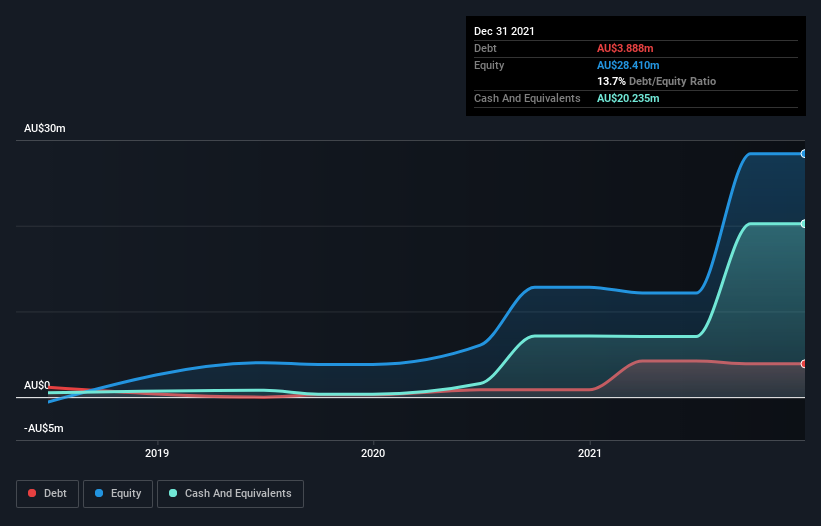Click Cash And Equivalents label in tooltip
The height and width of the screenshot is (526, 821).
[527, 98]
